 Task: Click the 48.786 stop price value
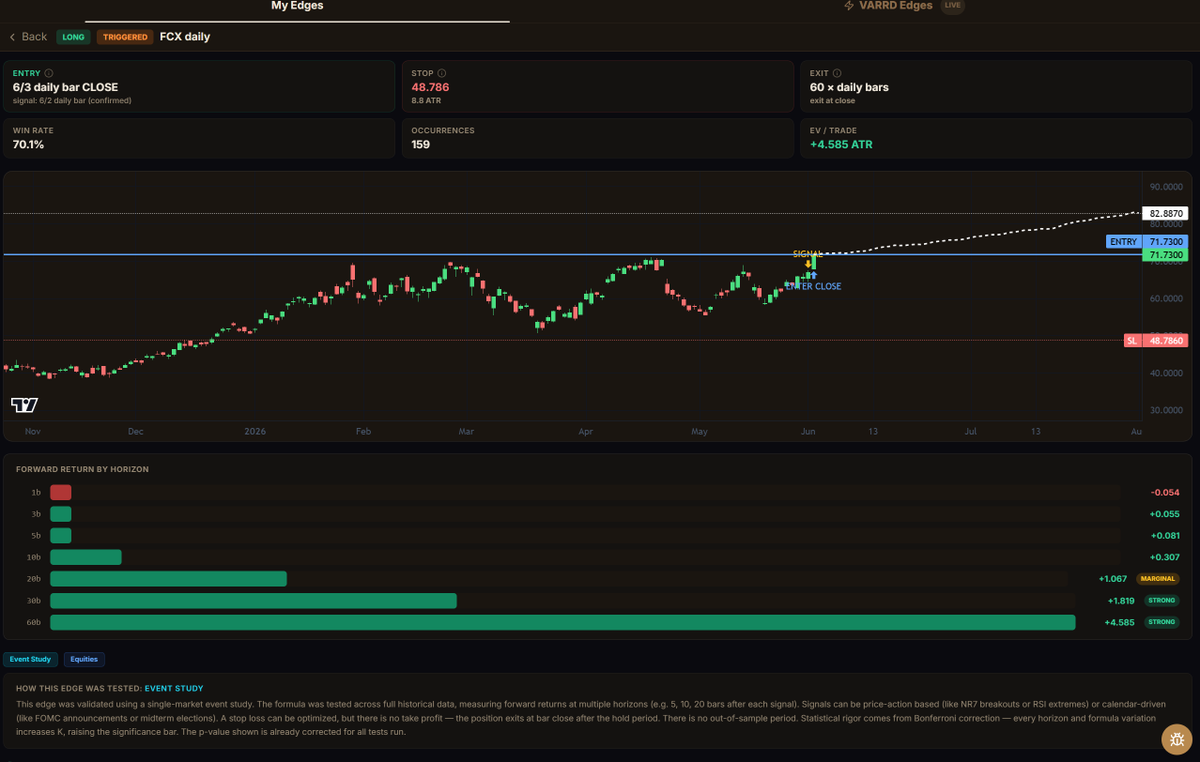point(430,87)
